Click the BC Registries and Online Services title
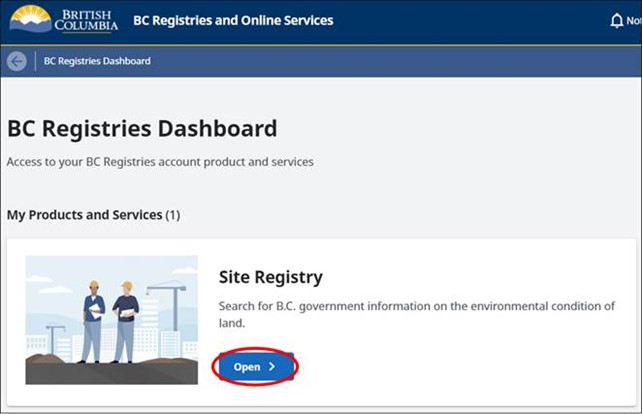The image size is (642, 414). coord(233,20)
